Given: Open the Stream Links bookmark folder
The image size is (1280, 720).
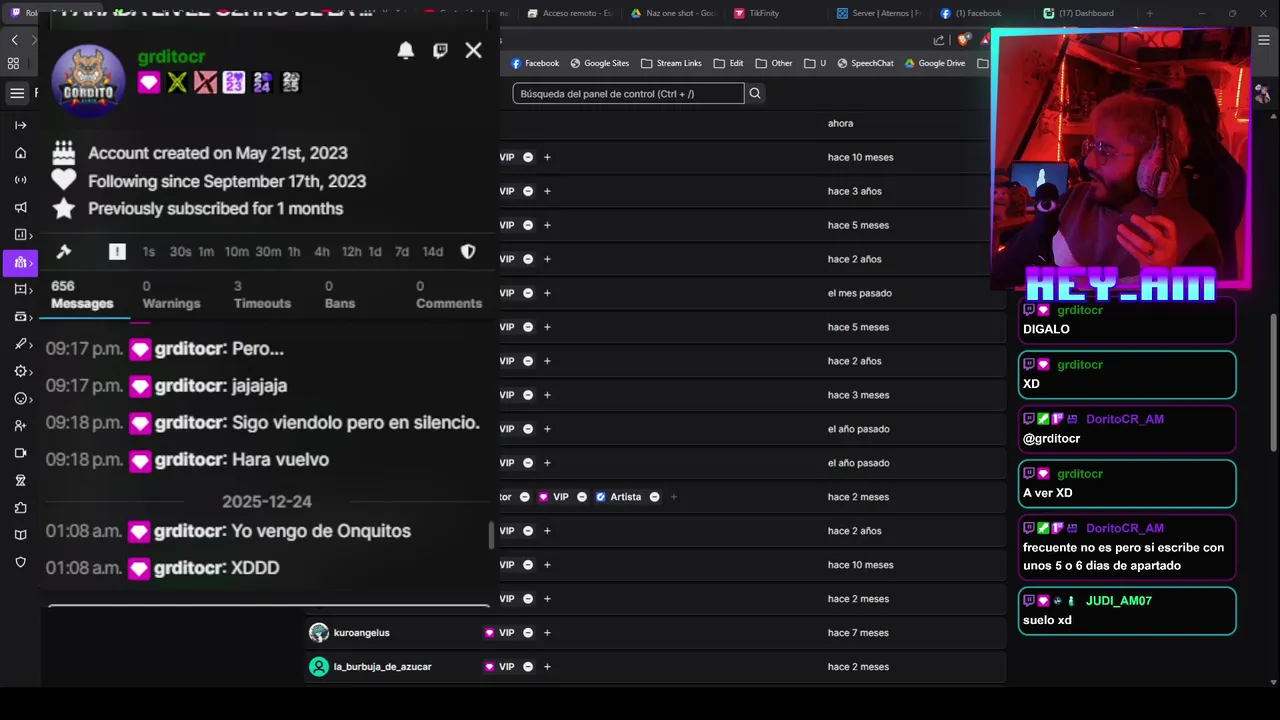Looking at the screenshot, I should pos(671,63).
